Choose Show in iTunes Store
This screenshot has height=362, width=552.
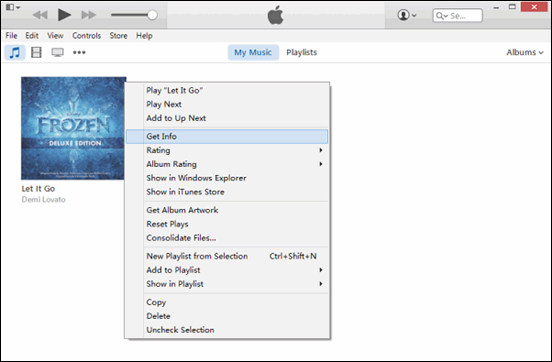coord(227,192)
